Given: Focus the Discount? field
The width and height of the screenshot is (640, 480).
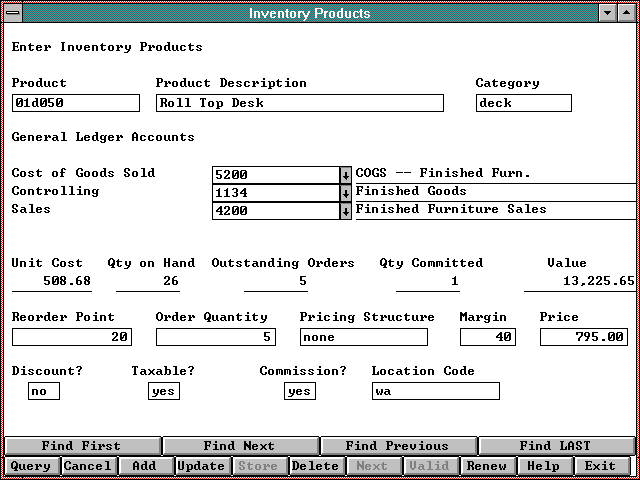Looking at the screenshot, I should (43, 391).
